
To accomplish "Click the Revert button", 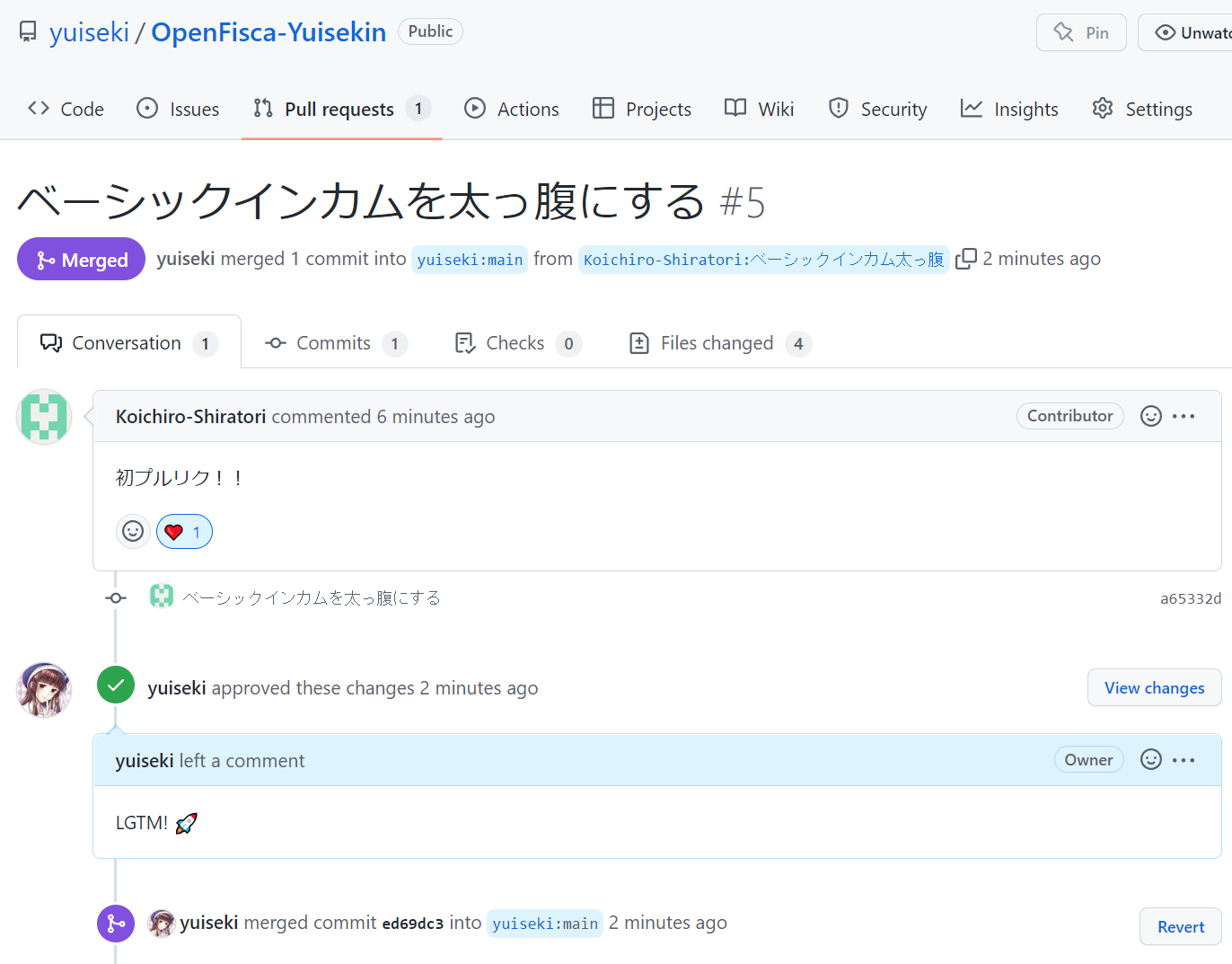I will (1181, 926).
